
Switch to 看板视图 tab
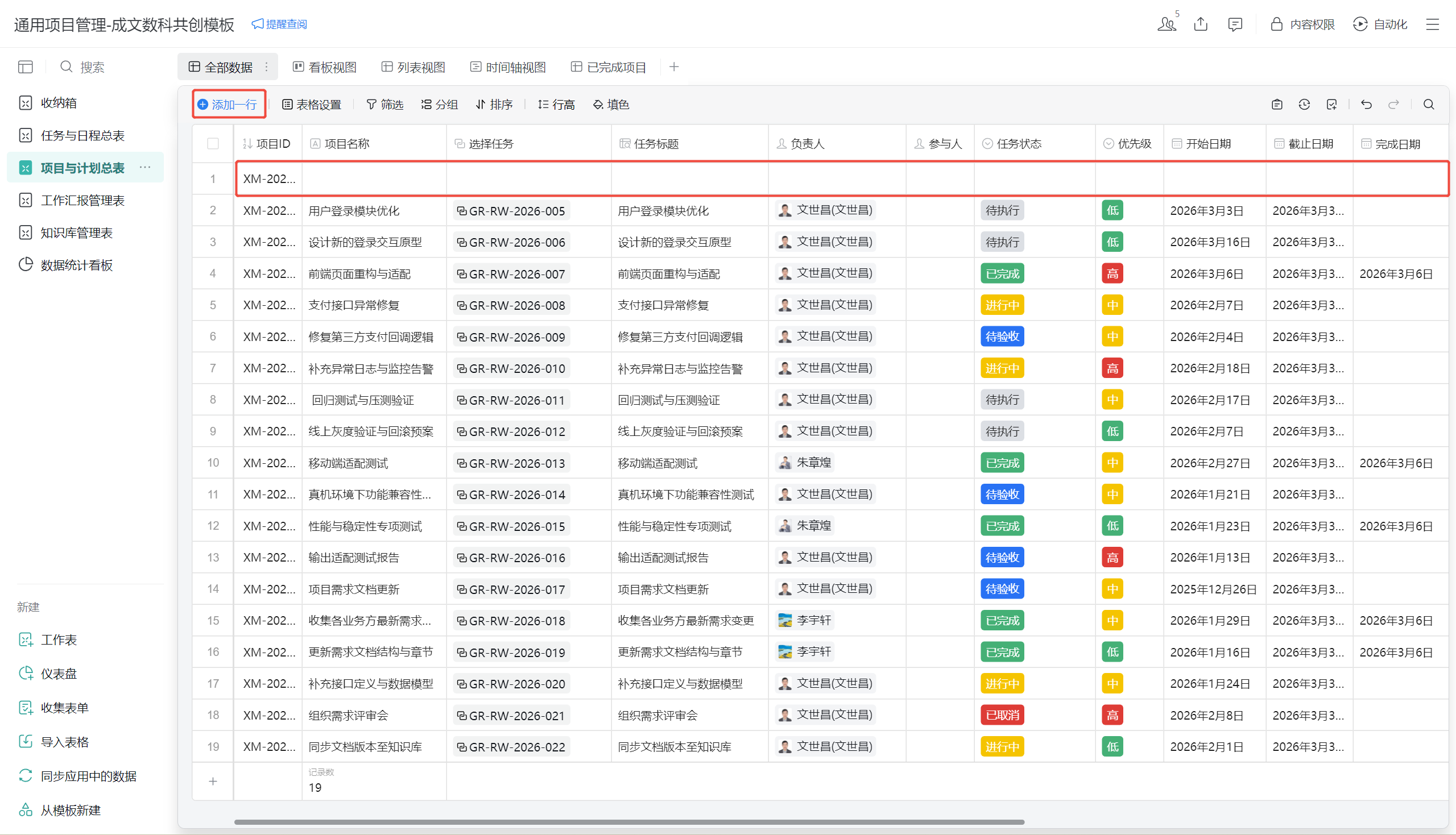point(325,67)
